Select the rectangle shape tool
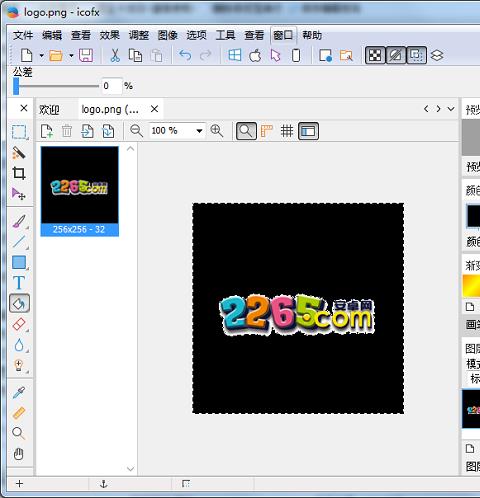 [x=19, y=262]
